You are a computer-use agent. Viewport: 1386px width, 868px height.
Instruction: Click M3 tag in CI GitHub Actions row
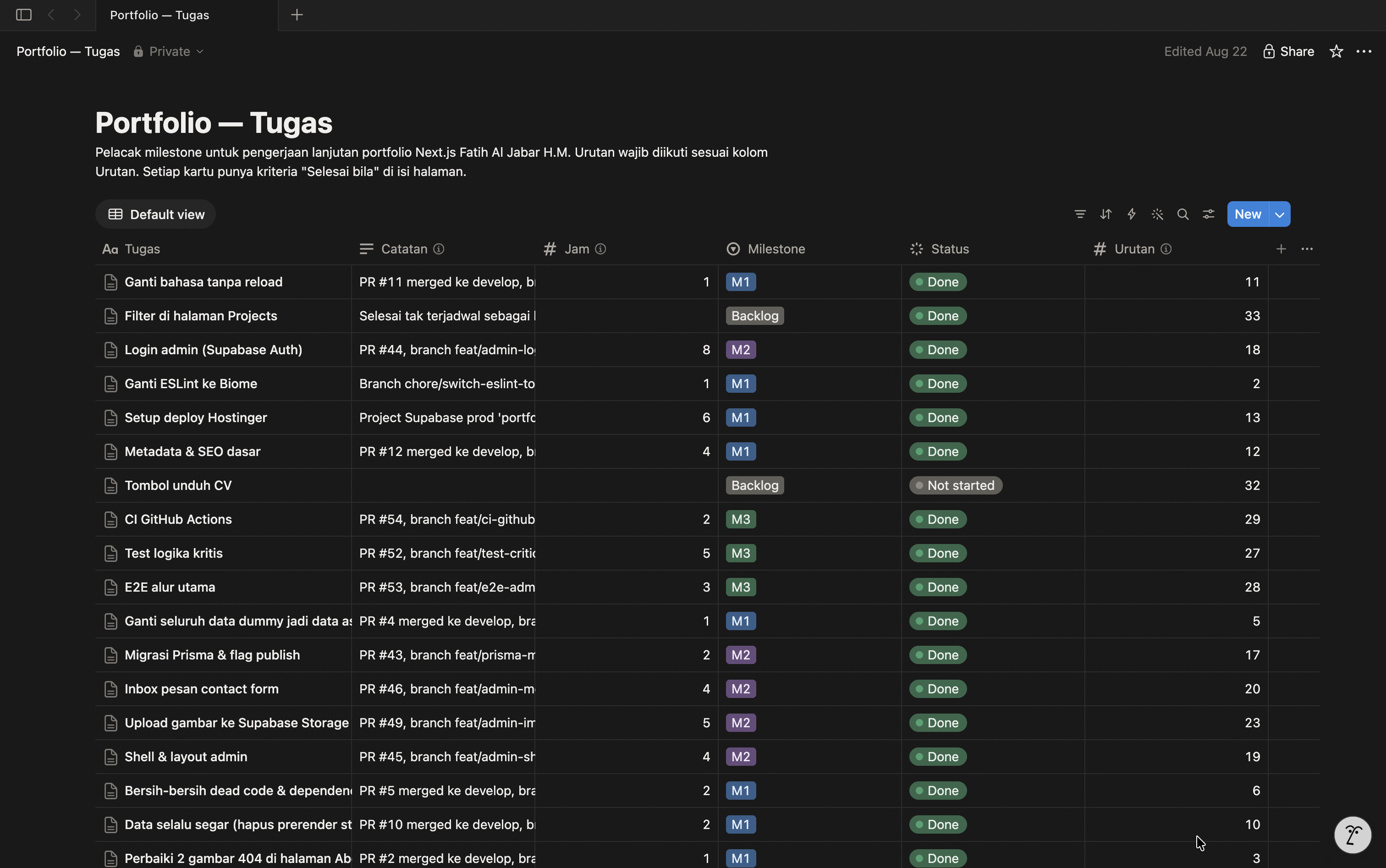[741, 519]
